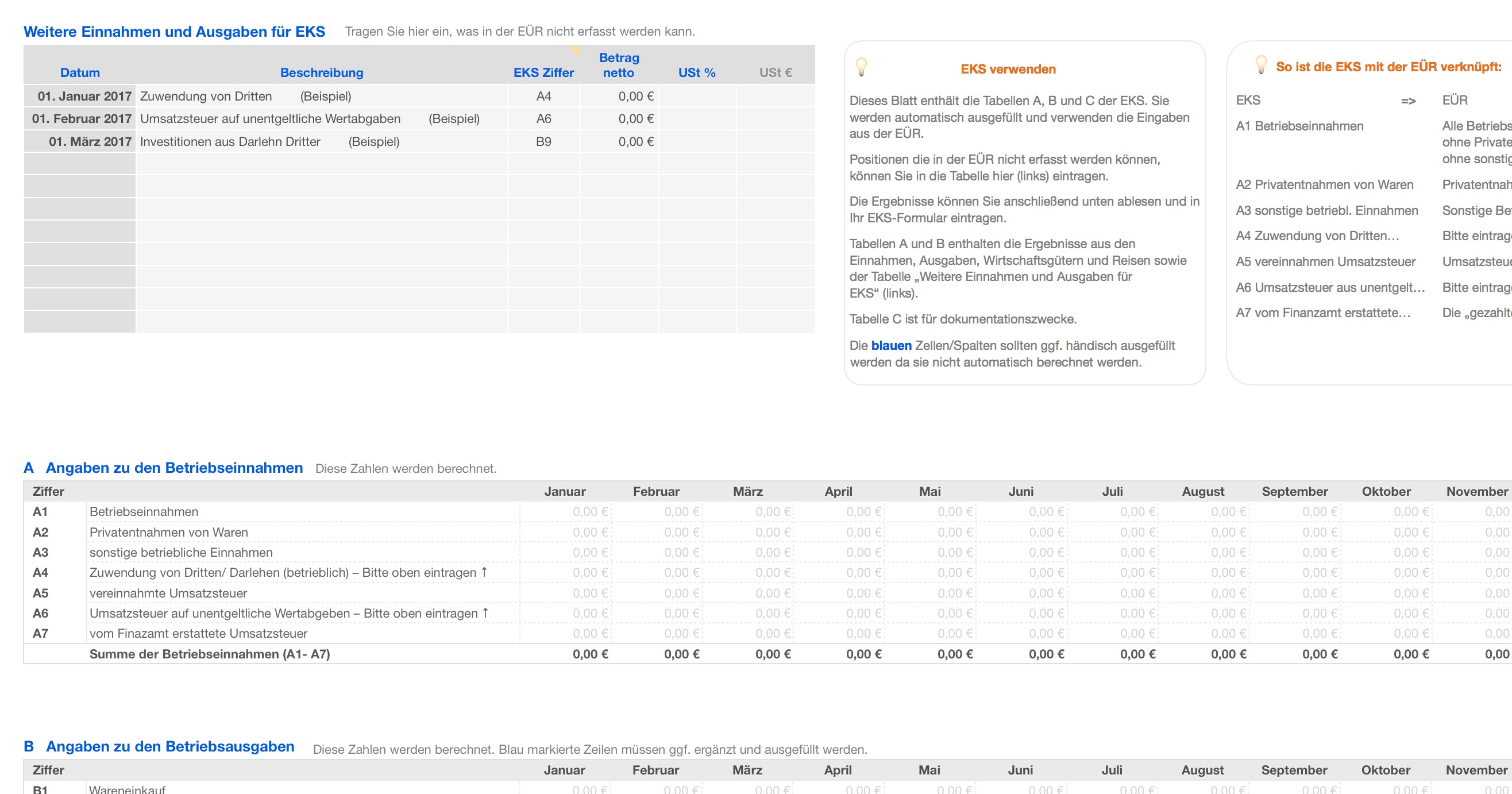This screenshot has width=1512, height=794.
Task: Select the 'Datum' column header
Action: point(80,73)
